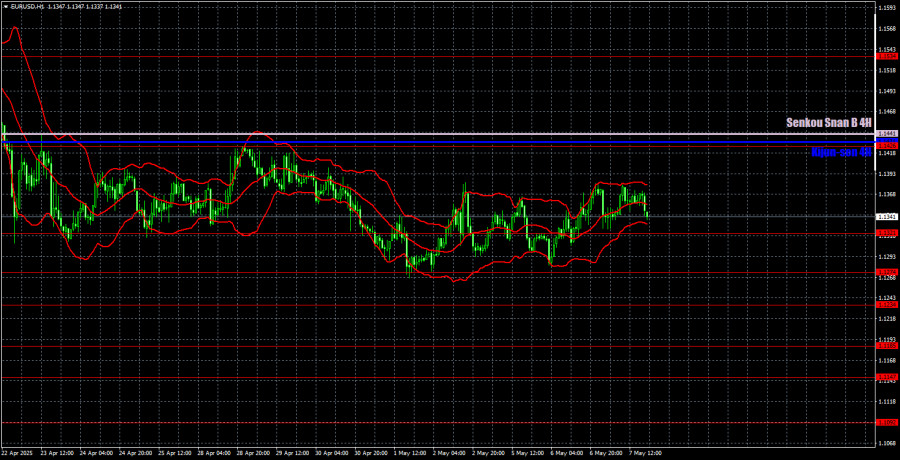Select the 1.1092 red horizontal level line
This screenshot has width=900, height=460.
coord(437,423)
